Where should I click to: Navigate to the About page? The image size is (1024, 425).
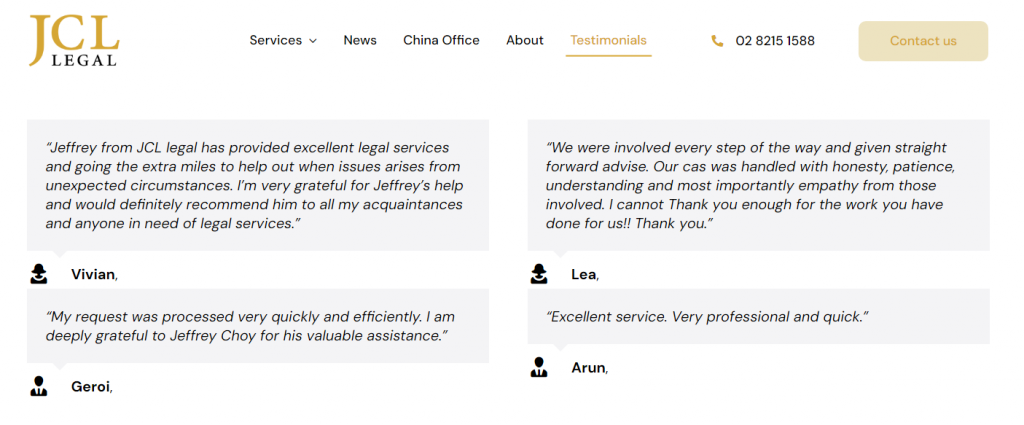coord(525,41)
